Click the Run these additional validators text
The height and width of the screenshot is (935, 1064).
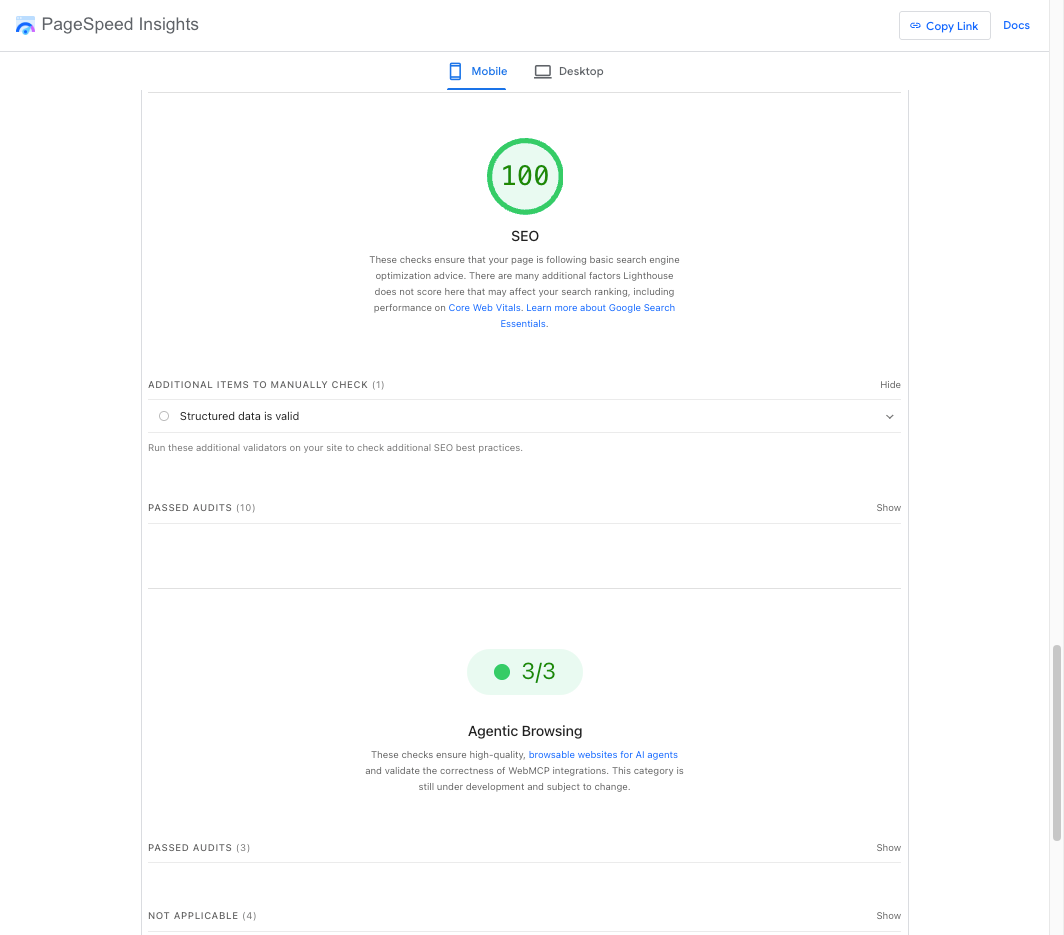[x=335, y=448]
